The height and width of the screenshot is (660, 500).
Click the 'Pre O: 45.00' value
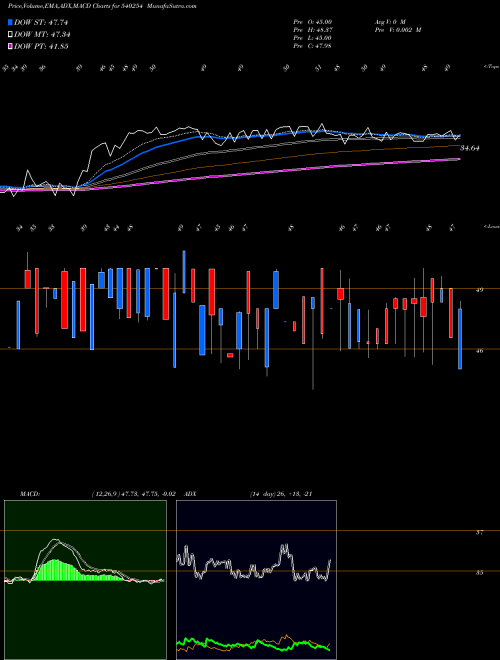tap(313, 22)
